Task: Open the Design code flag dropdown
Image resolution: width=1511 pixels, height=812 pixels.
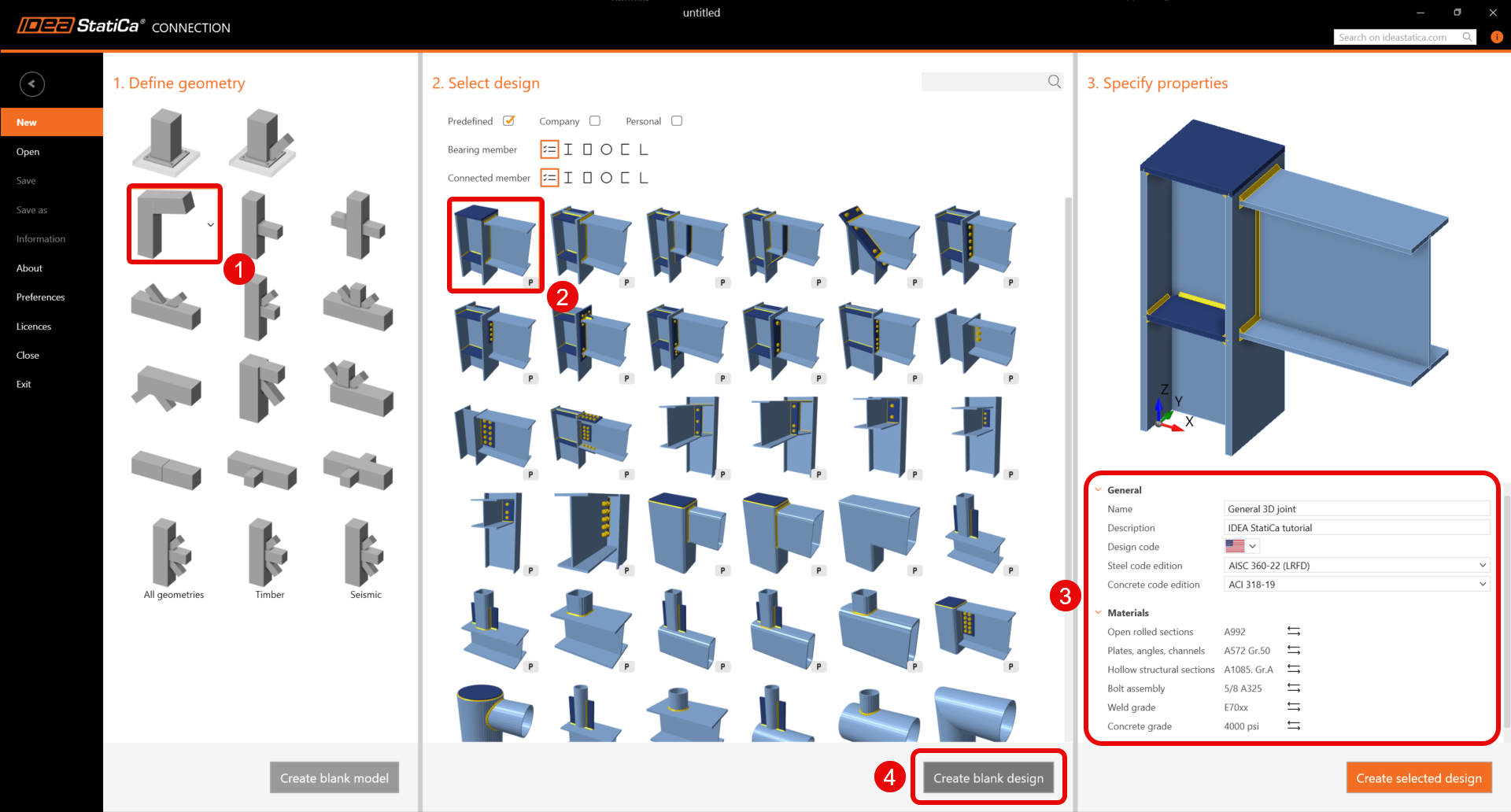Action: (x=1242, y=546)
